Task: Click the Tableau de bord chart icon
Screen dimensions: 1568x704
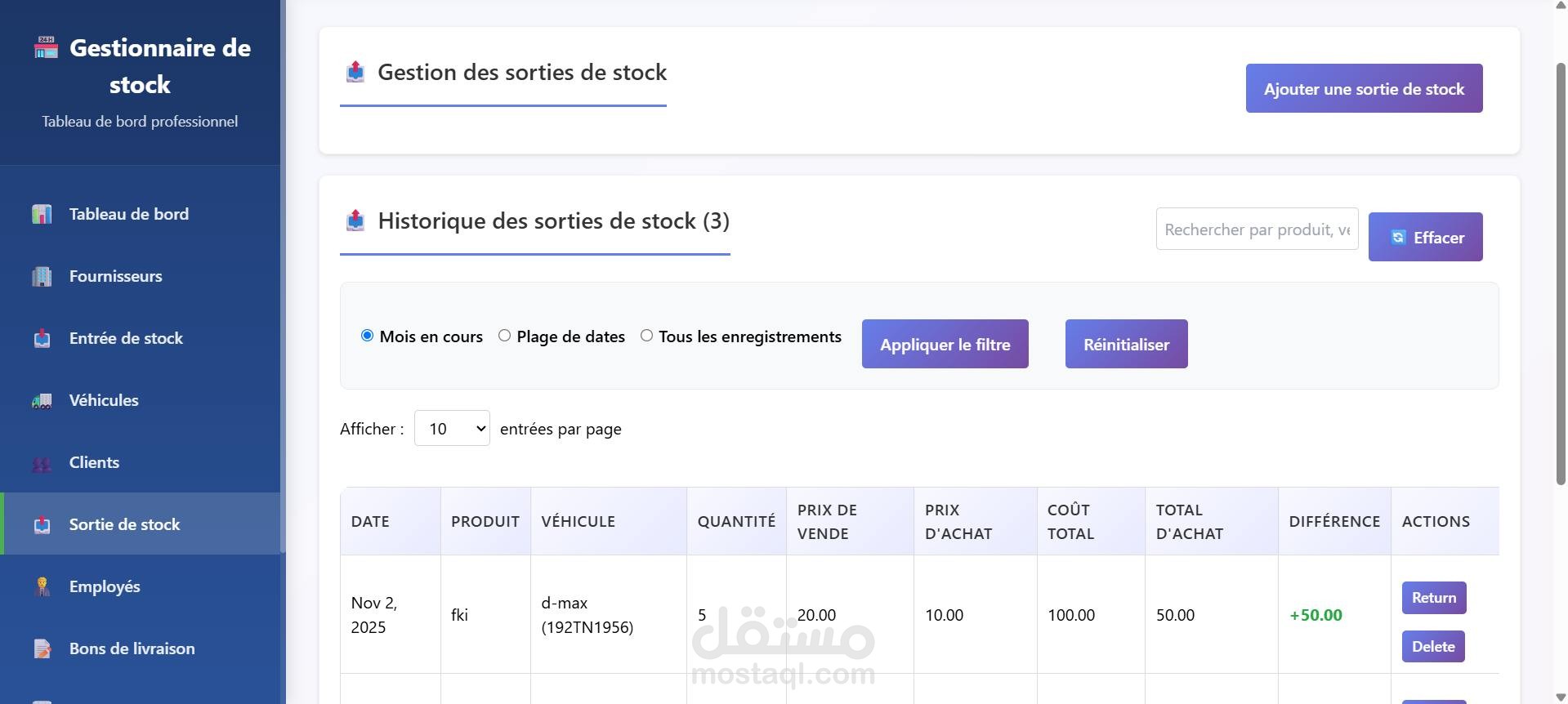Action: 42,214
